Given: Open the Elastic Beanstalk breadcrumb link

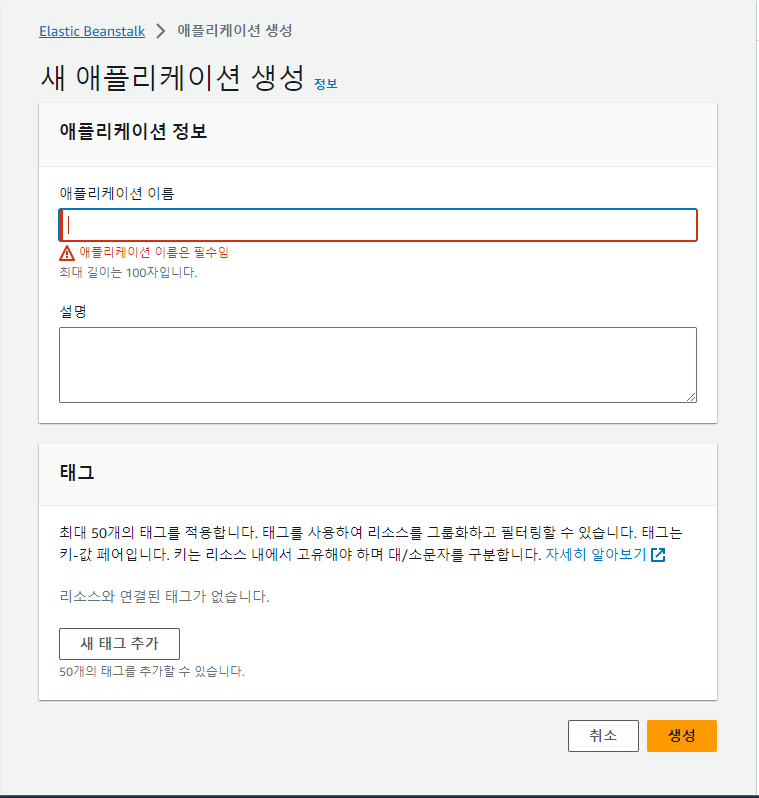Looking at the screenshot, I should (x=92, y=31).
